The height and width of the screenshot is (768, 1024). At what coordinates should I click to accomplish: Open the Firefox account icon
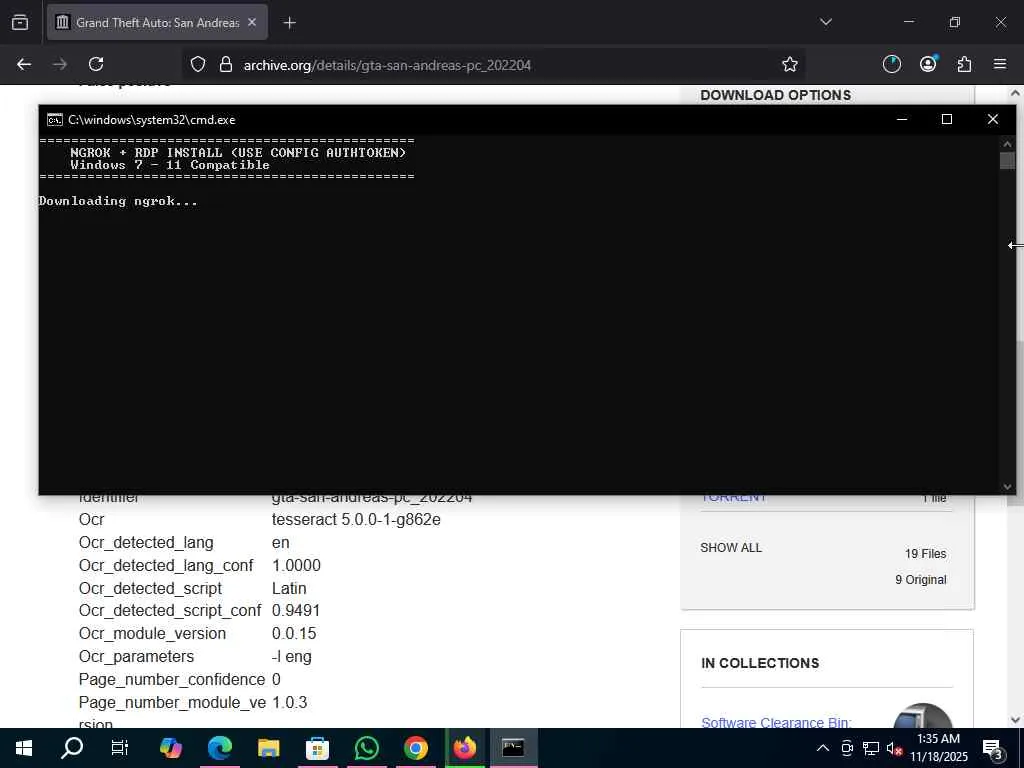(x=928, y=63)
